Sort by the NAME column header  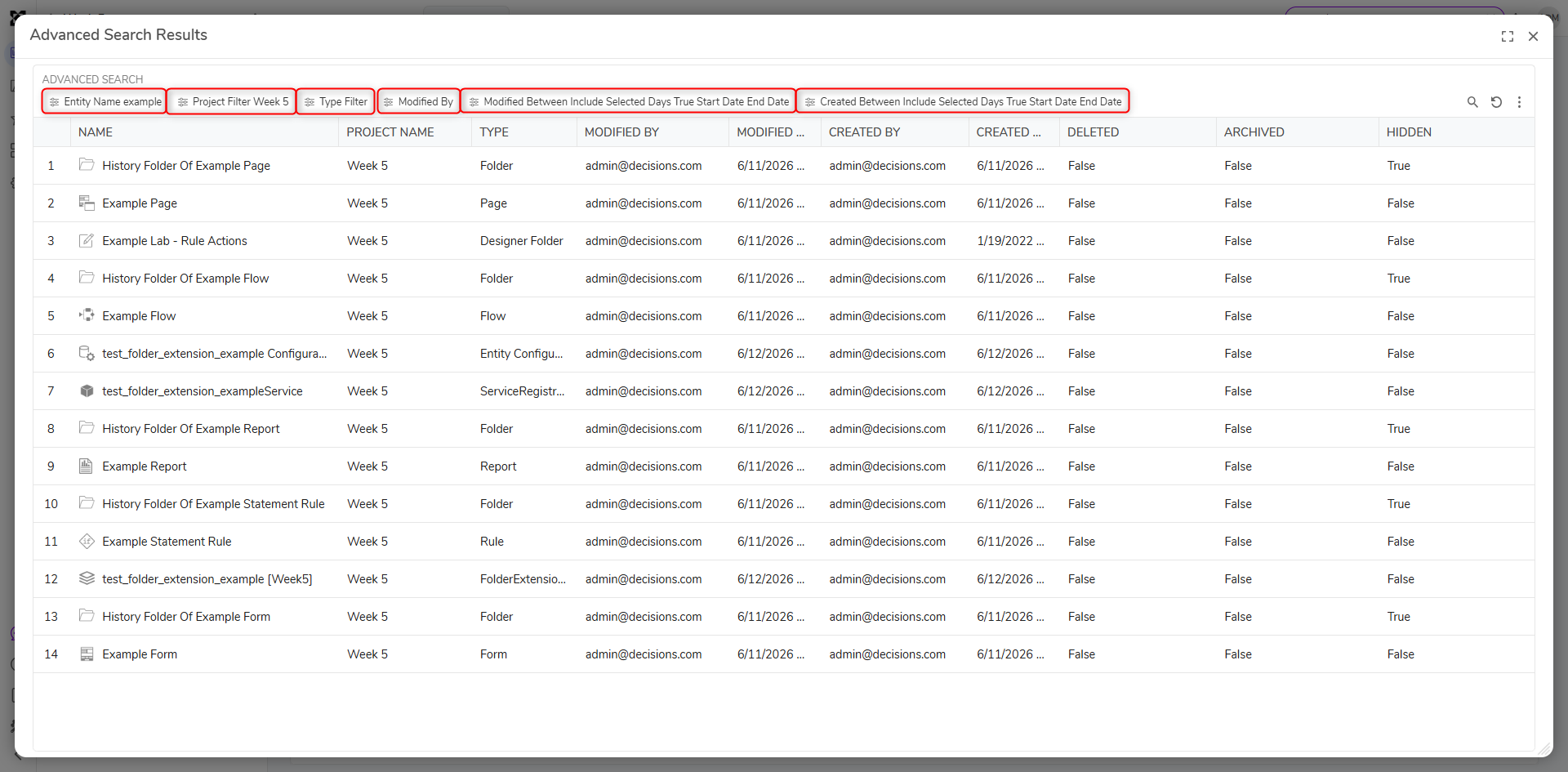pyautogui.click(x=96, y=132)
